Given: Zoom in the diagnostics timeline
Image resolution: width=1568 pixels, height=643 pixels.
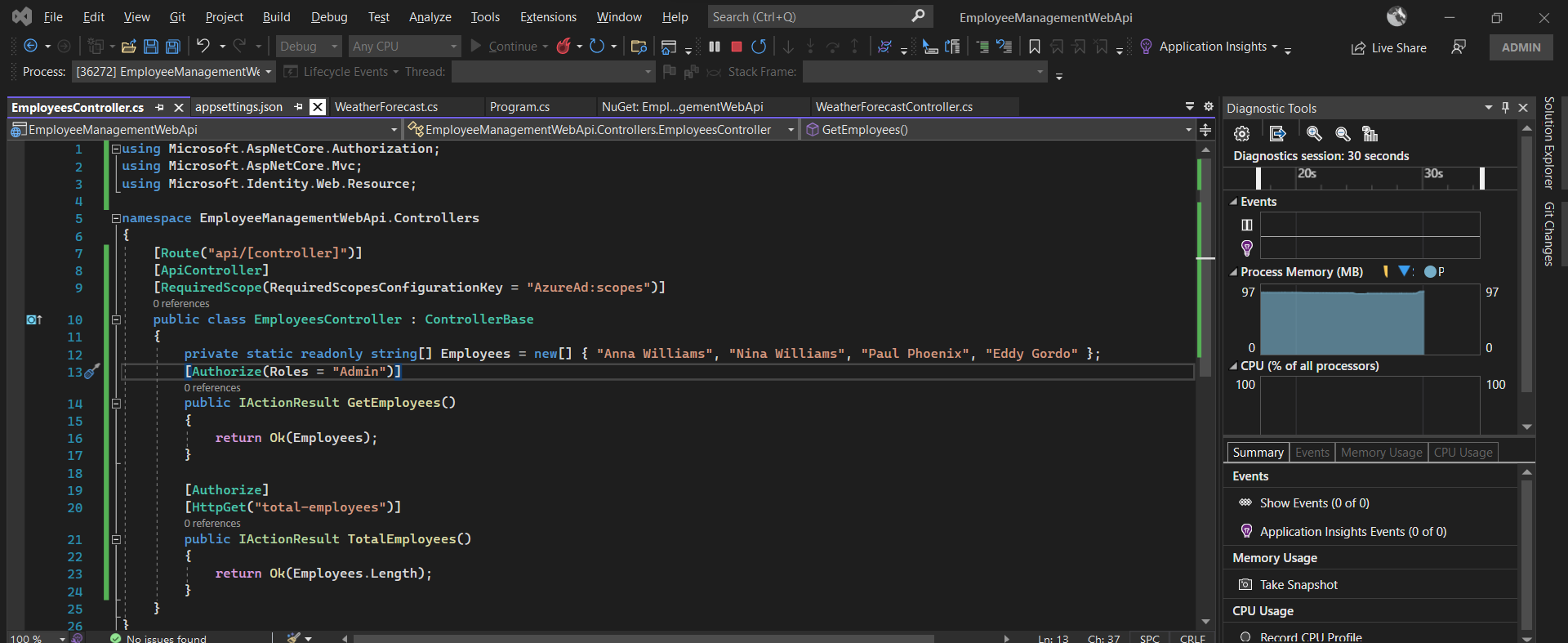Looking at the screenshot, I should point(1314,134).
